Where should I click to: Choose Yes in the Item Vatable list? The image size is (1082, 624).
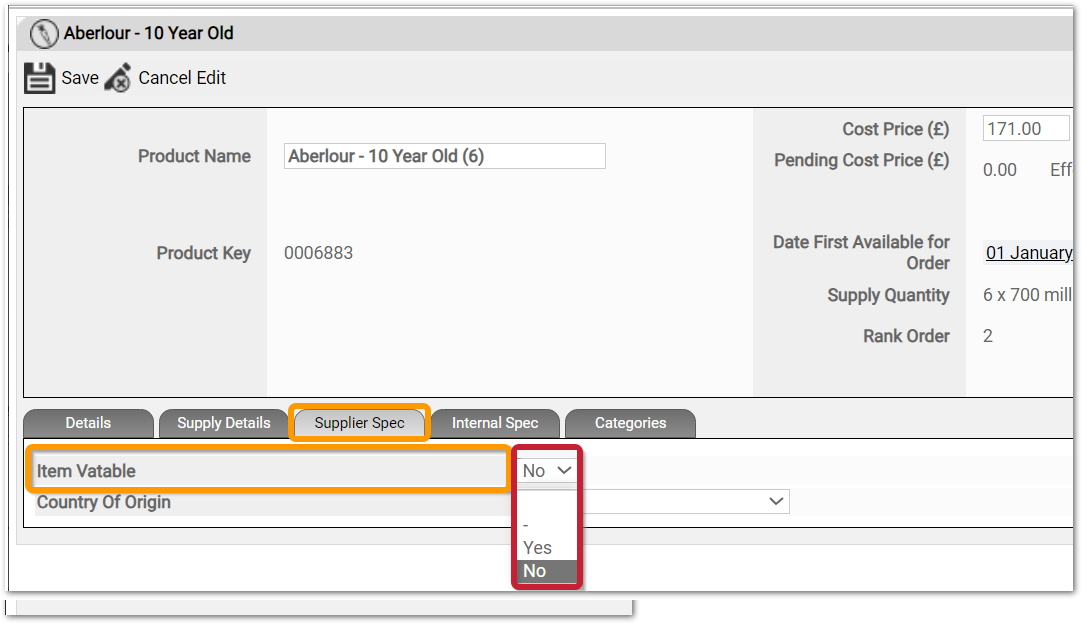pos(537,548)
